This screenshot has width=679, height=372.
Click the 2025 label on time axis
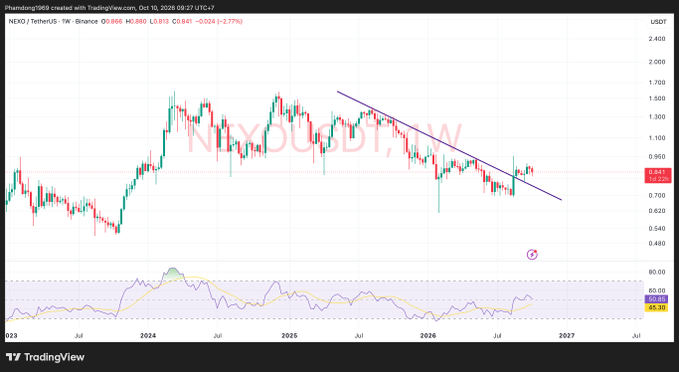pos(289,336)
